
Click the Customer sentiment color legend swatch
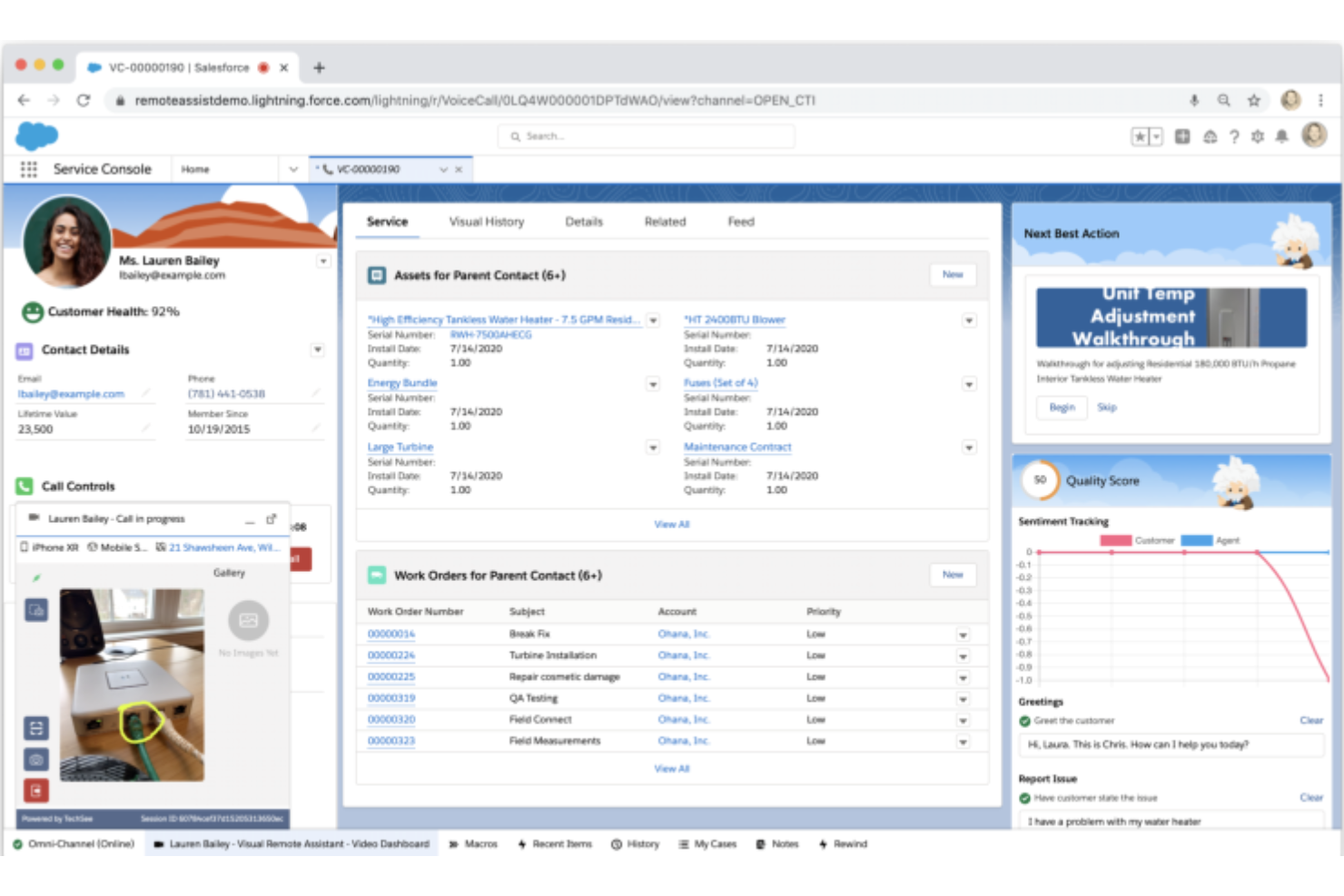coord(1115,539)
